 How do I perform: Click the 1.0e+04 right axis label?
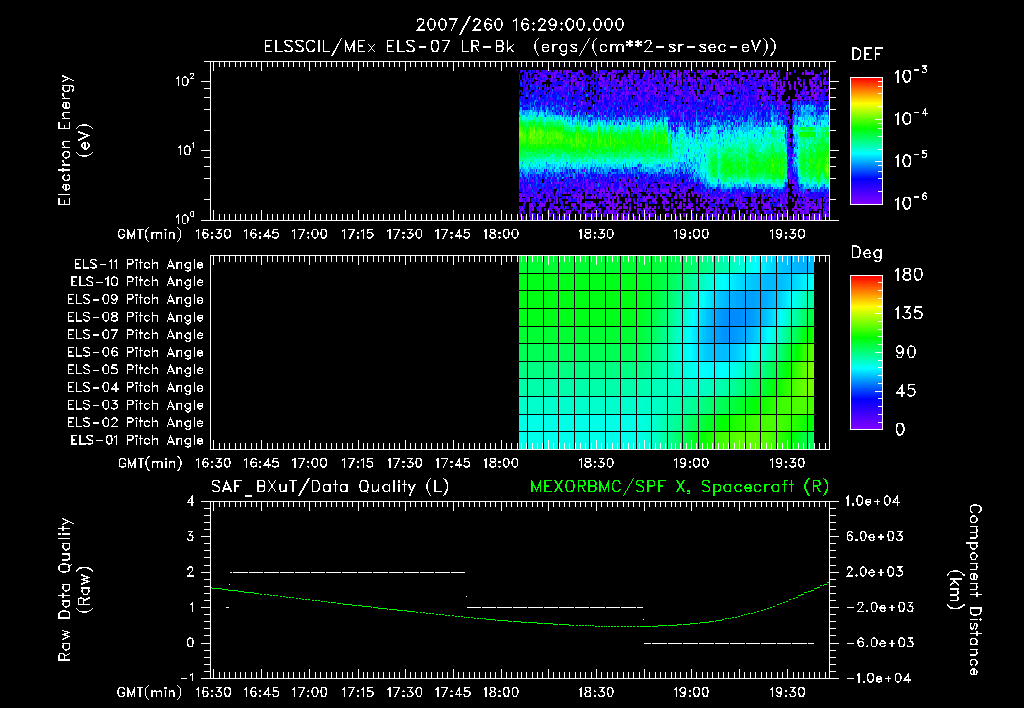(872, 501)
